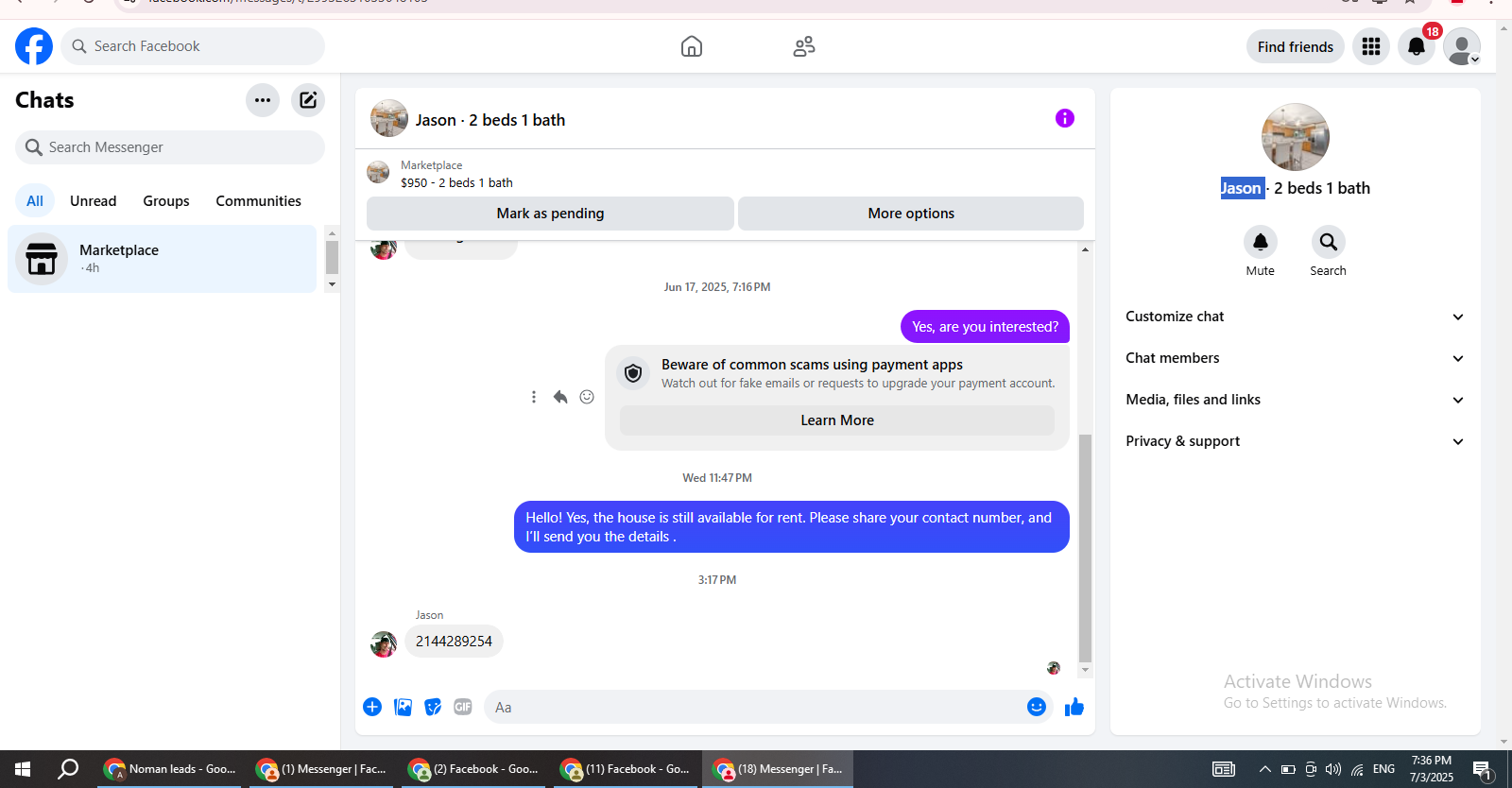This screenshot has width=1512, height=788.
Task: Send a thumbs up like
Action: click(x=1074, y=707)
